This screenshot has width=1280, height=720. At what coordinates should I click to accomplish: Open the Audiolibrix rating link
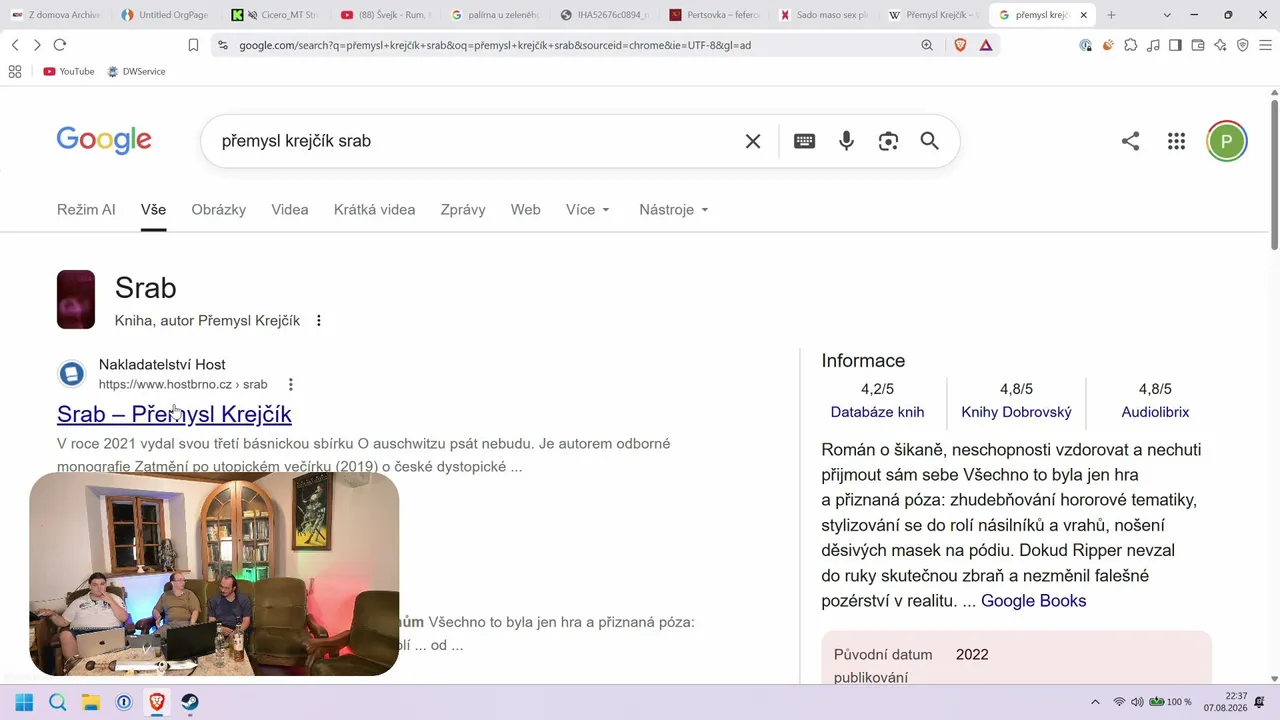click(1155, 412)
